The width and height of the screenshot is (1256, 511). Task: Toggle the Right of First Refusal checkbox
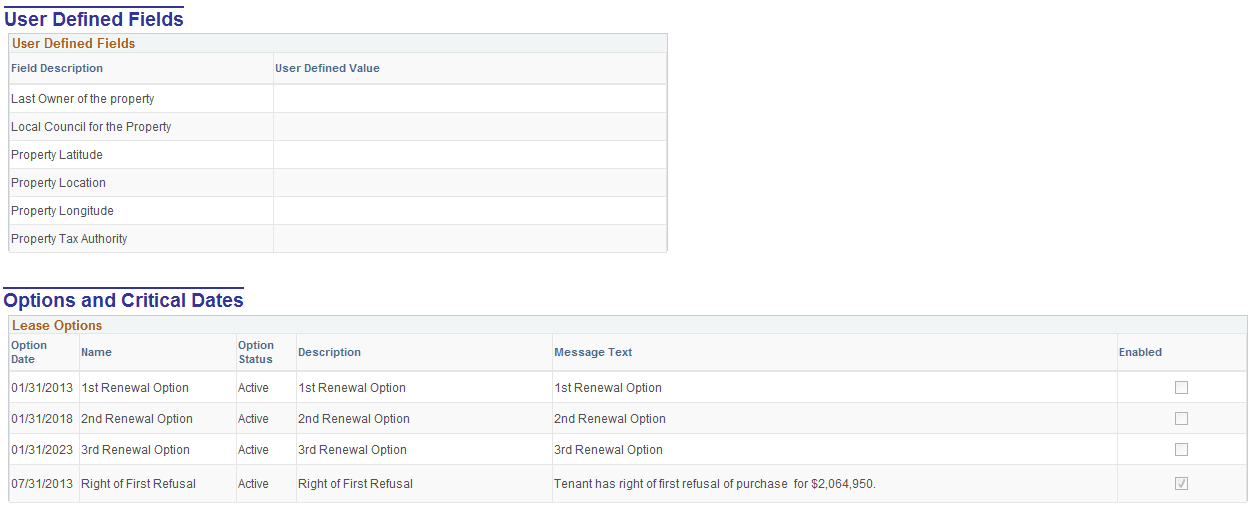(1181, 484)
